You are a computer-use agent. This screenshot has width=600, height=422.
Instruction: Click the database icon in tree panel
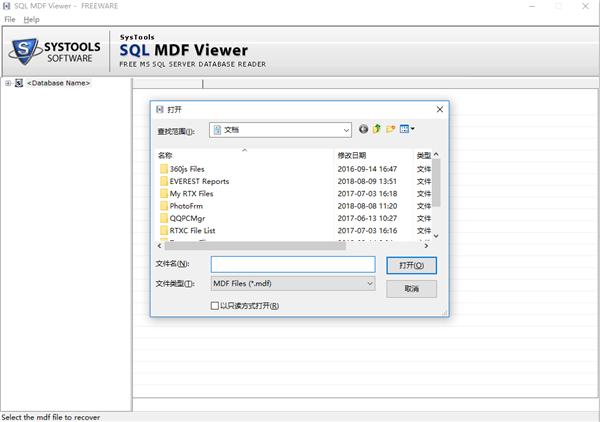click(x=19, y=83)
